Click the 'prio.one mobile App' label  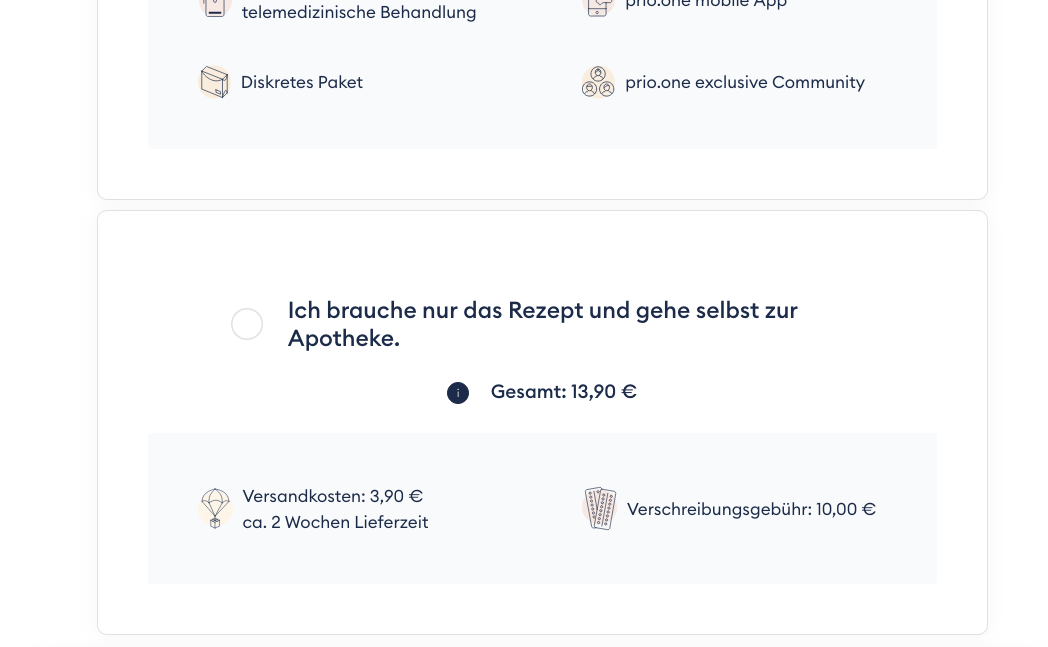706,4
